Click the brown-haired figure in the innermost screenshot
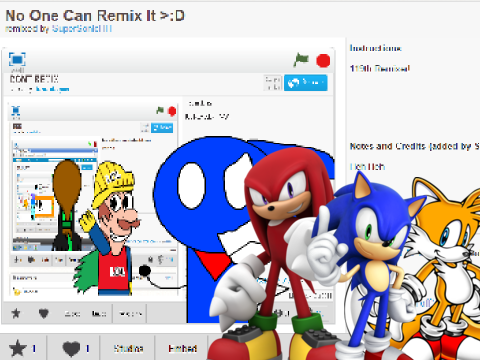 point(67,205)
